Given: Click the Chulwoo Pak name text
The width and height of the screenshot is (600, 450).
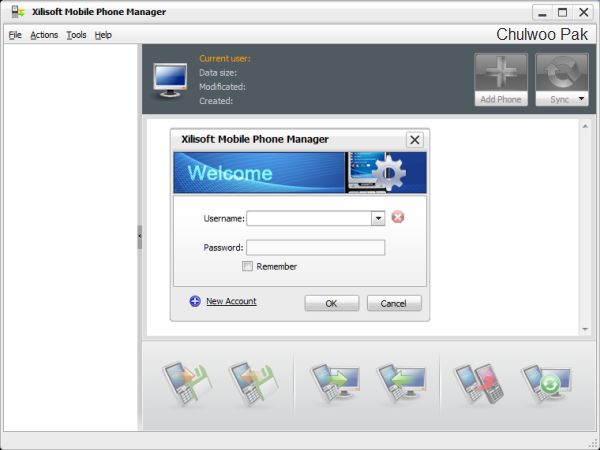Looking at the screenshot, I should [x=542, y=34].
